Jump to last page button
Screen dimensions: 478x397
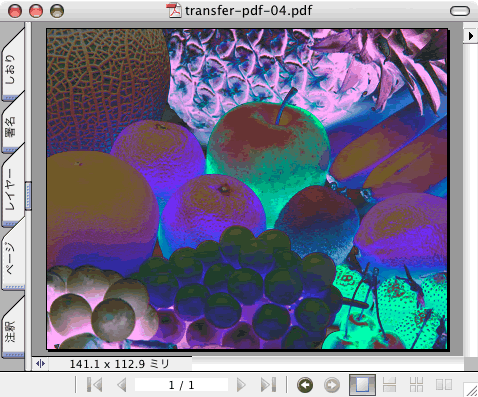tap(268, 385)
